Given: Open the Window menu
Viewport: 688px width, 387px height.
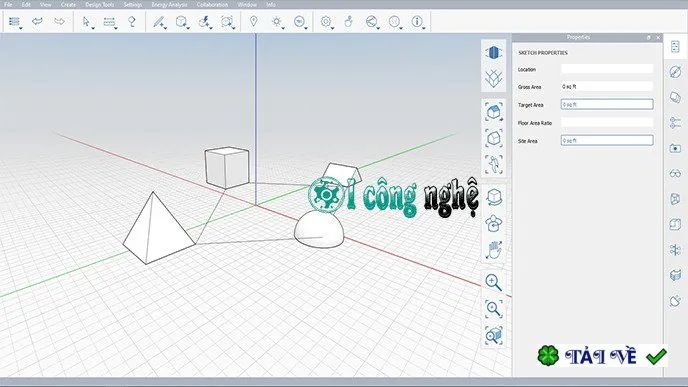Looking at the screenshot, I should click(247, 4).
